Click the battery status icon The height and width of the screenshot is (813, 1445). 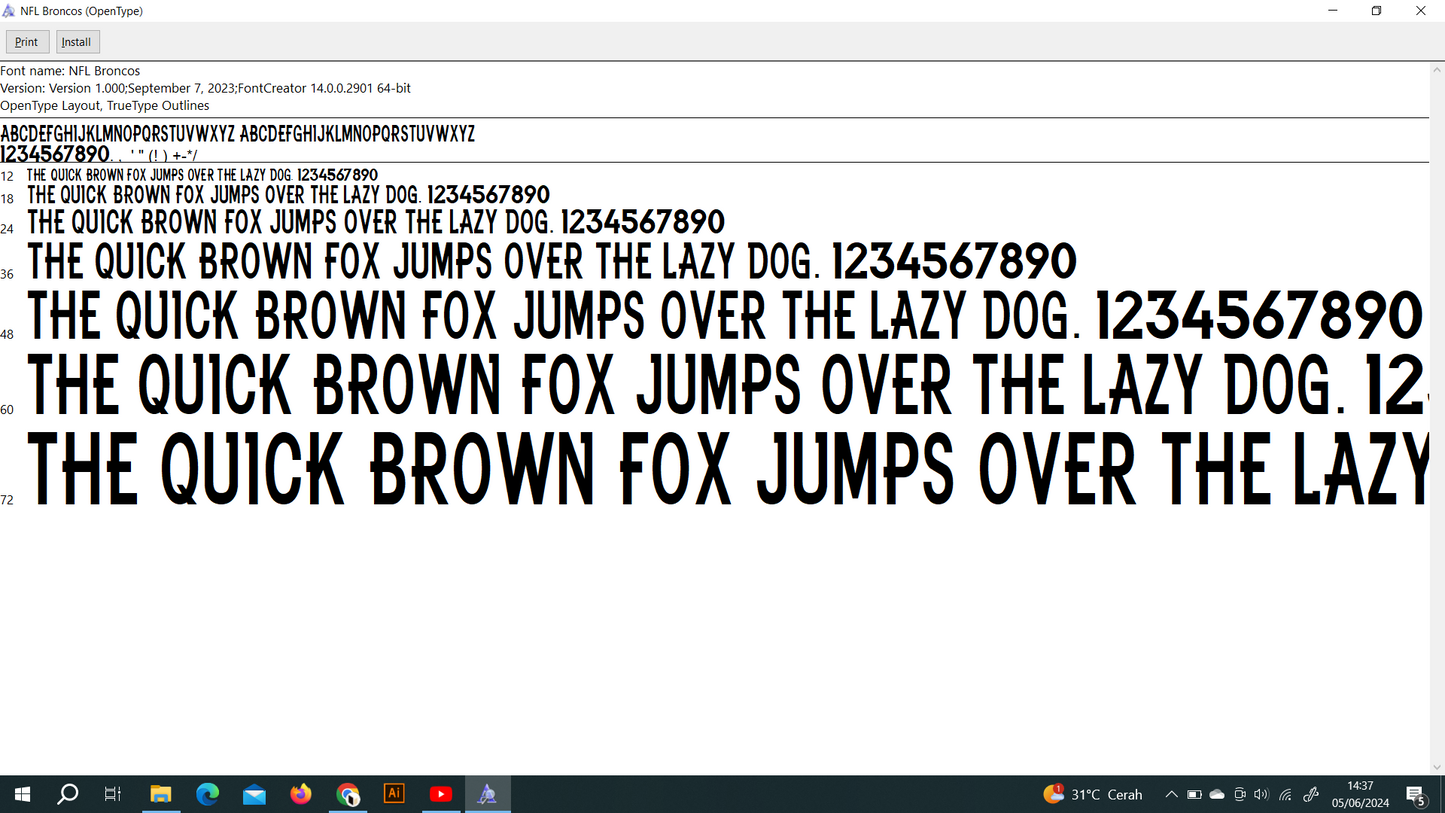click(x=1194, y=794)
